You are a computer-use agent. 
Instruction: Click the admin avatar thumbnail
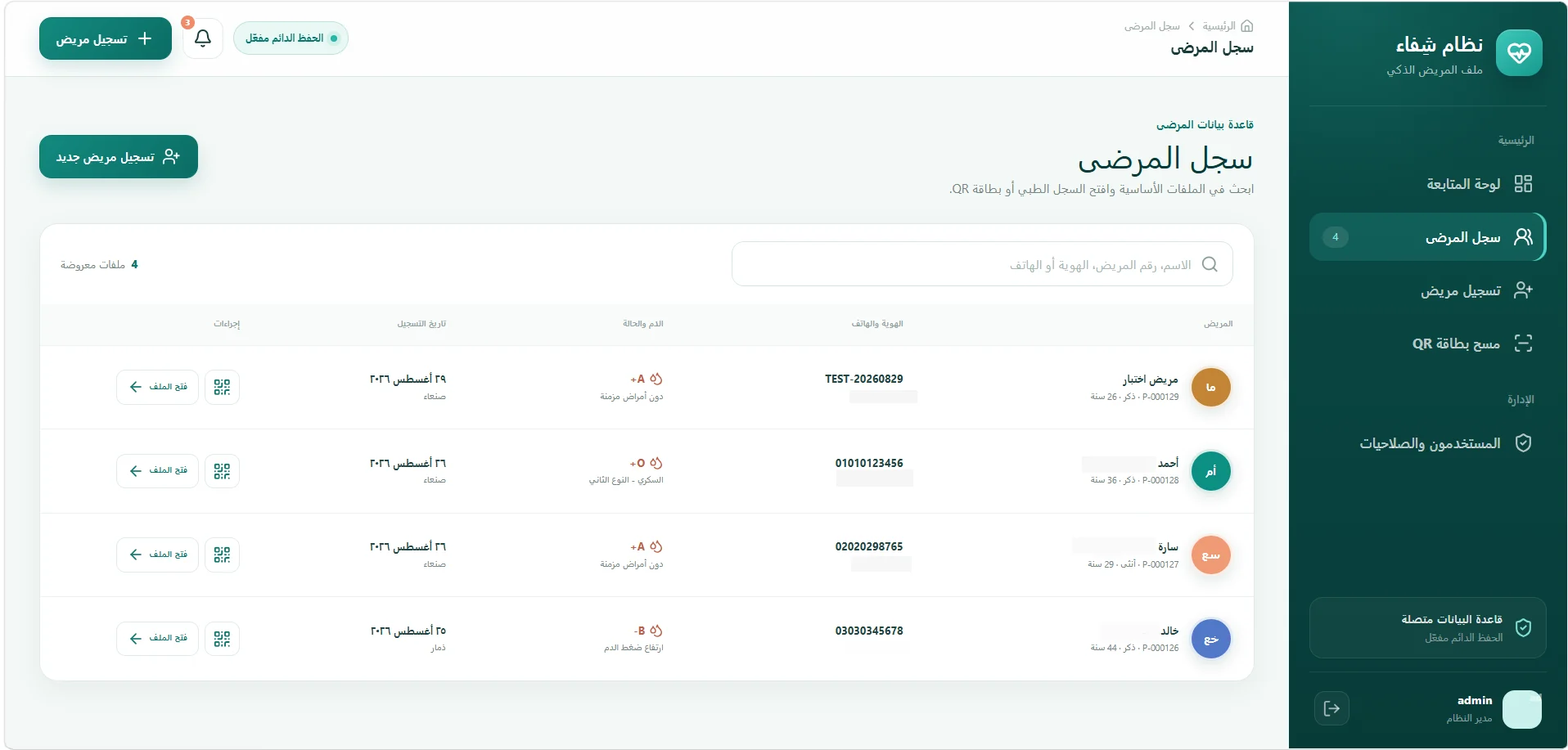tap(1522, 709)
